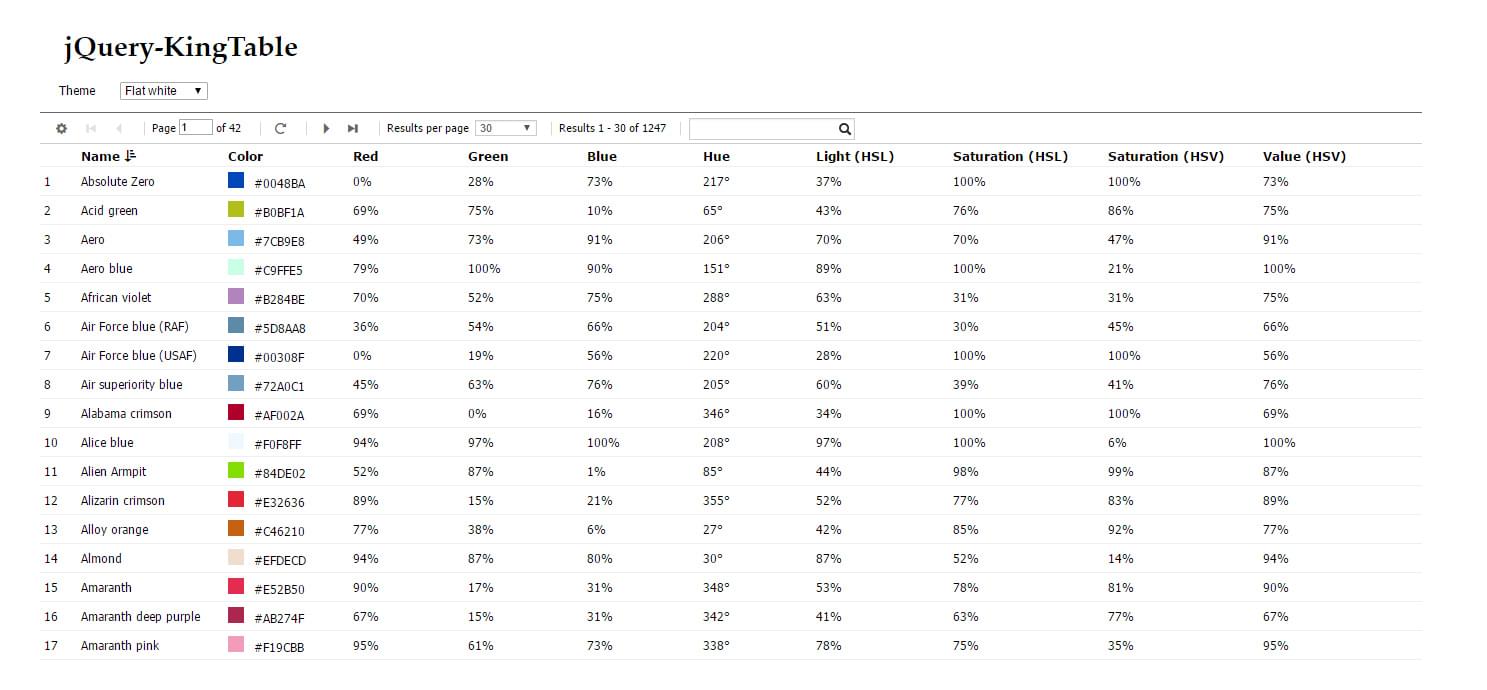Open the Theme dropdown showing Flat white

(x=164, y=91)
